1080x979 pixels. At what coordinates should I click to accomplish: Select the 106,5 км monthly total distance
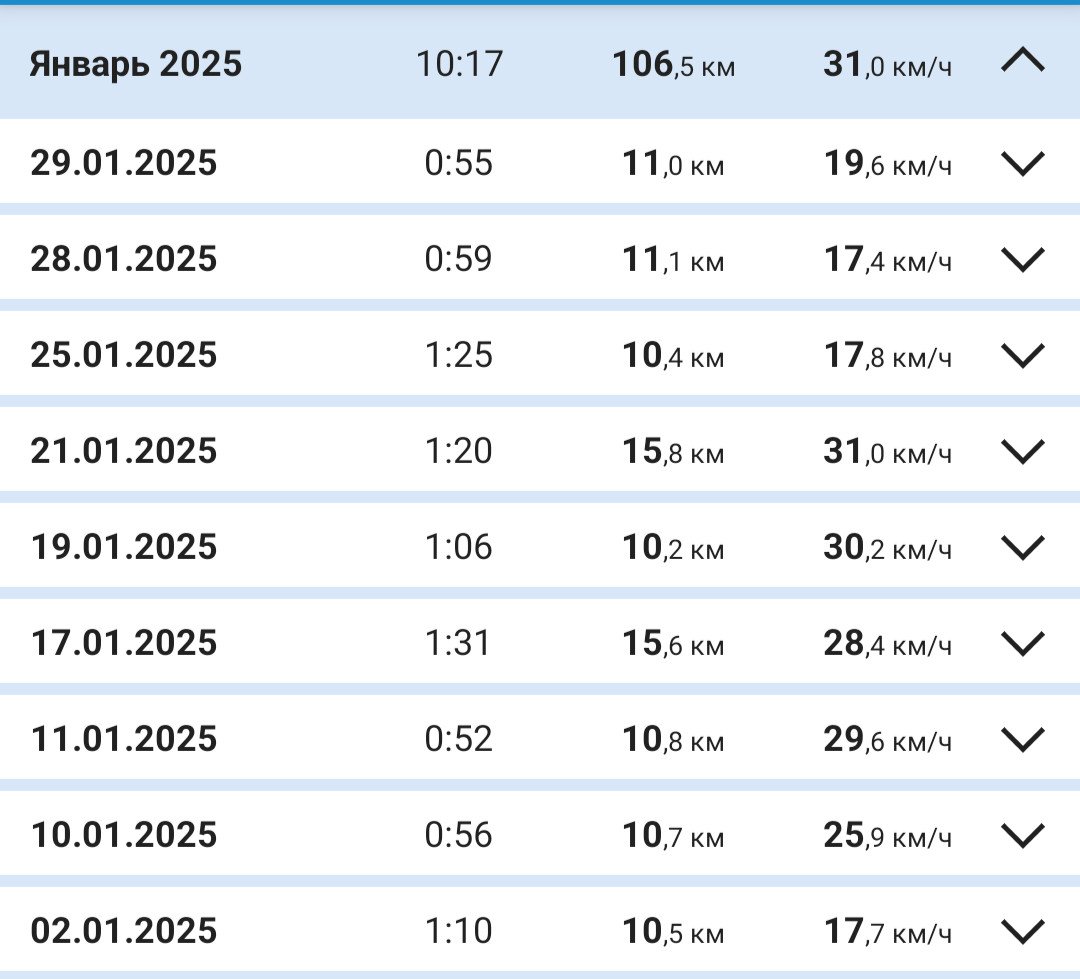coord(674,64)
